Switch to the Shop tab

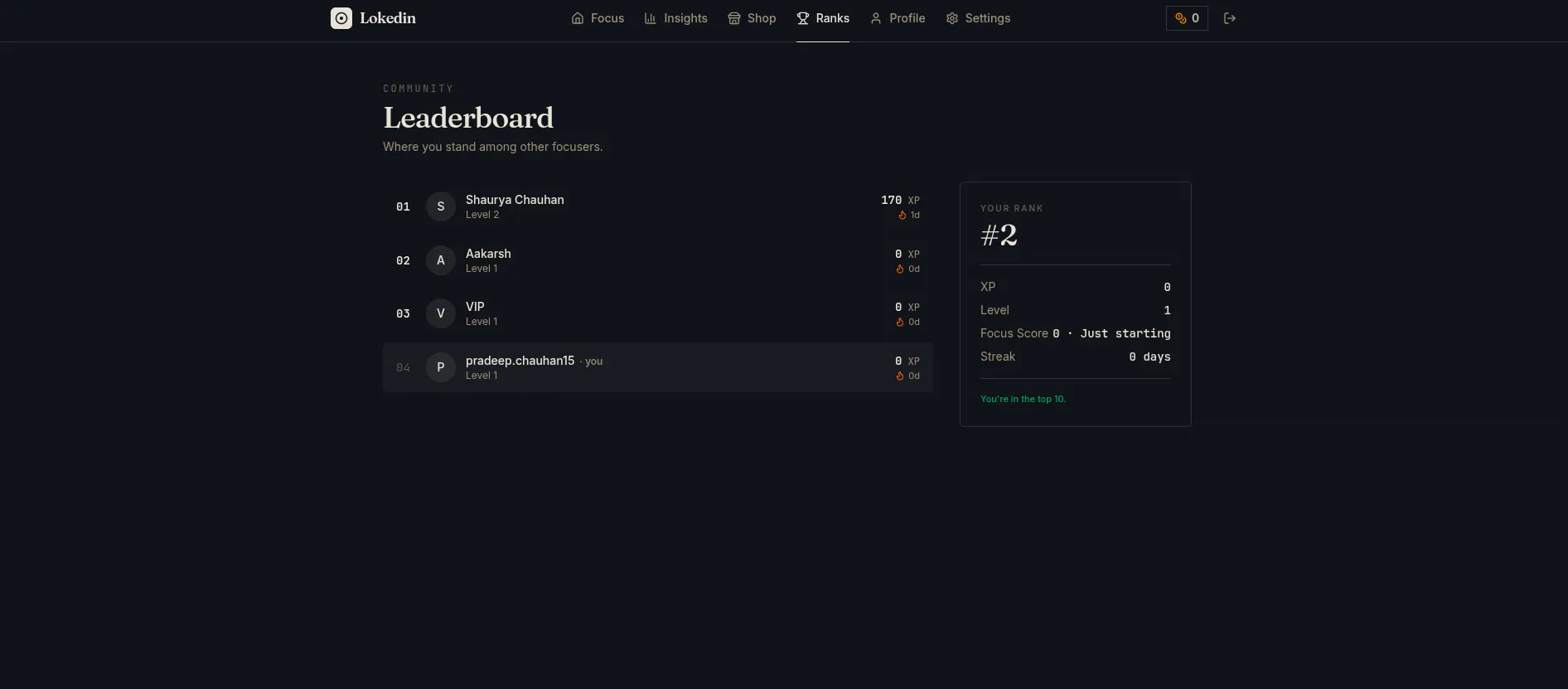pos(753,18)
